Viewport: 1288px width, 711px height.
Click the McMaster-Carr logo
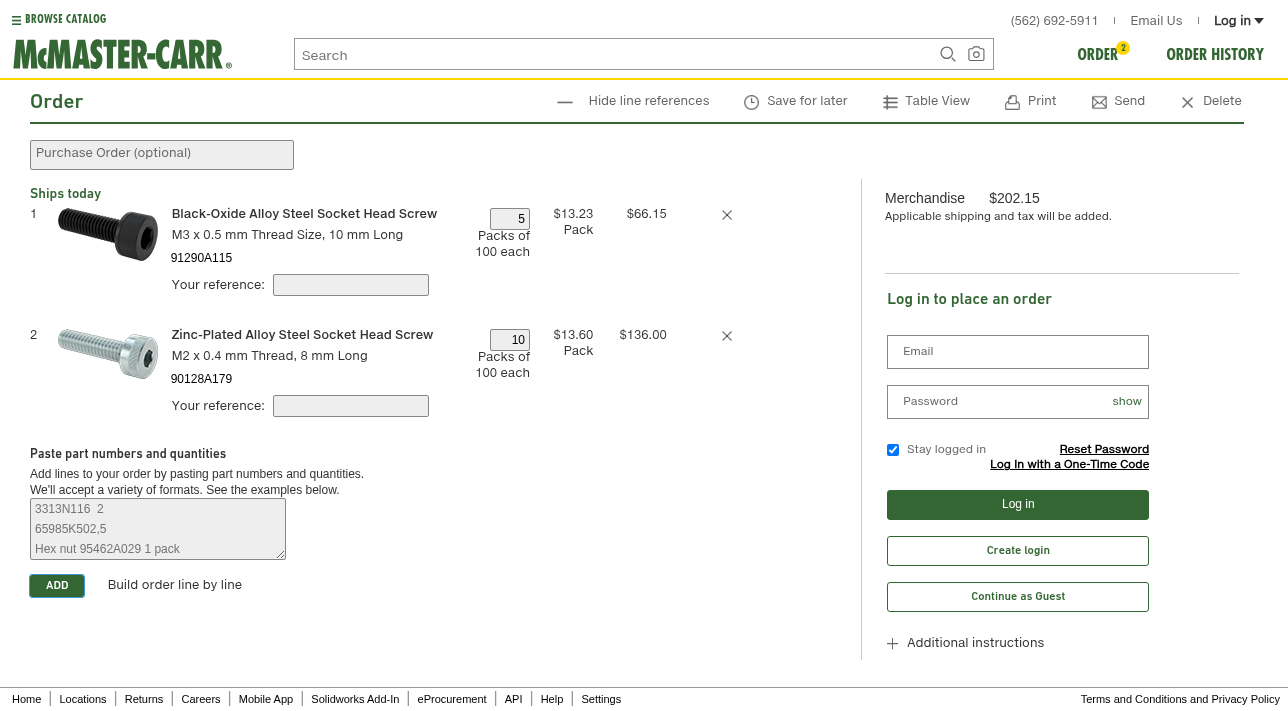[122, 55]
